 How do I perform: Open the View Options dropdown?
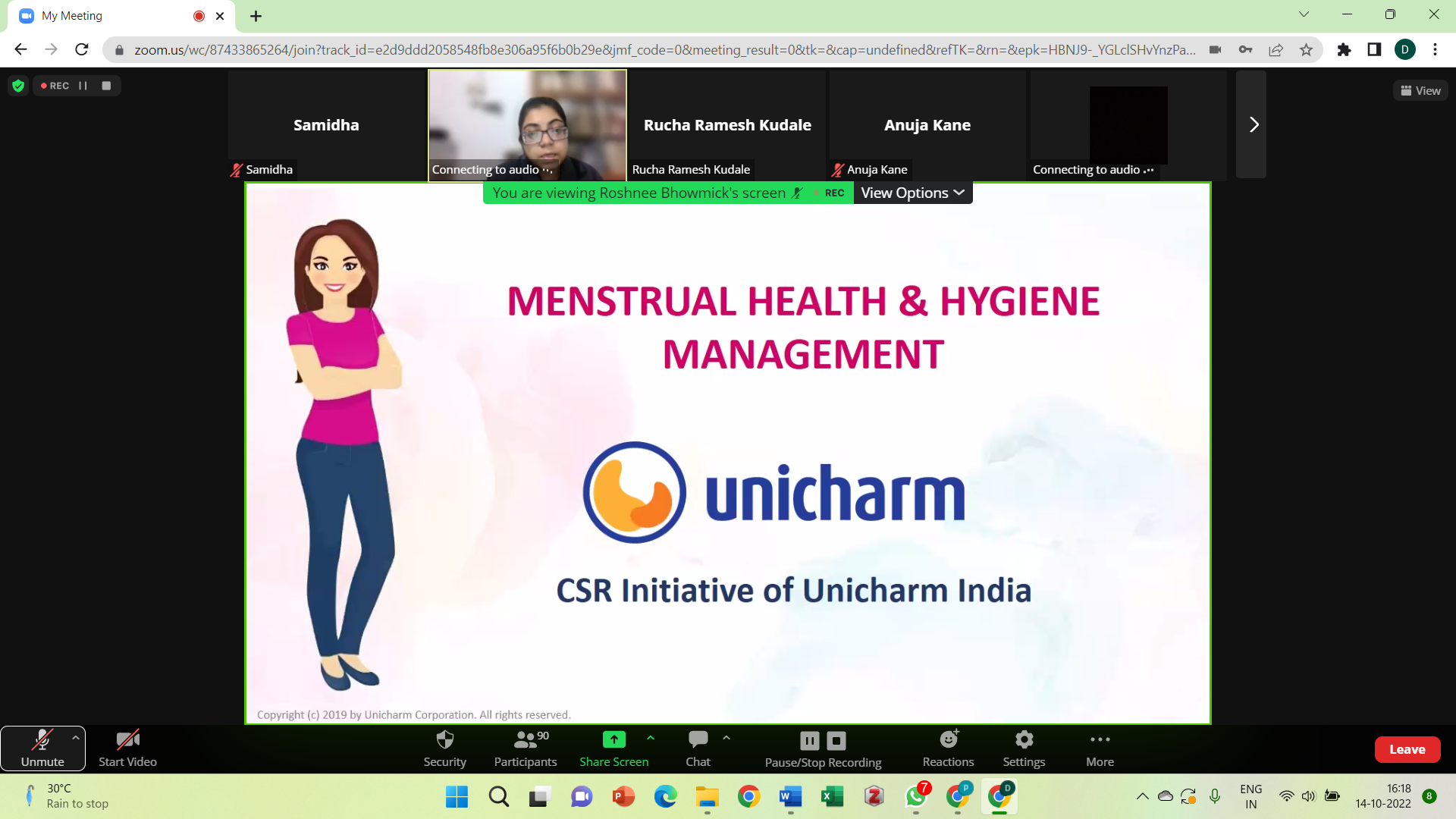[913, 193]
